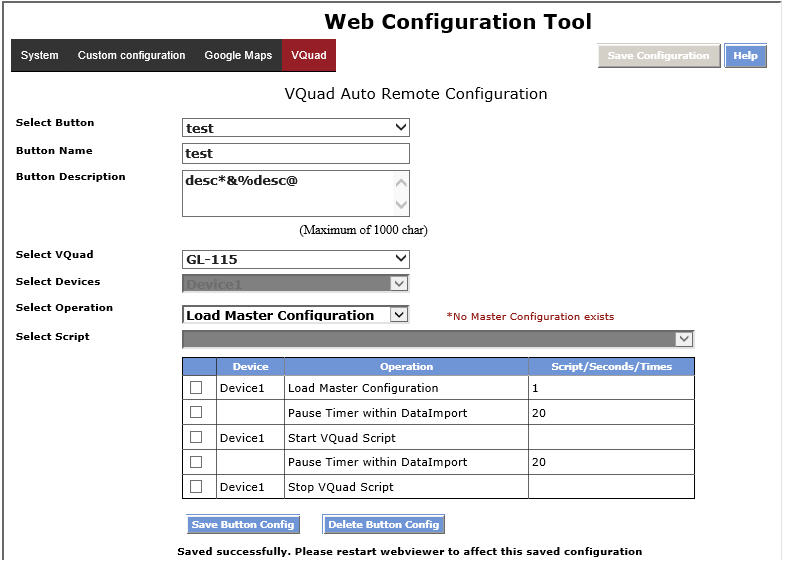Image resolution: width=787 pixels, height=562 pixels.
Task: Click the 'Maximum of 1000 char' note
Action: (x=363, y=230)
